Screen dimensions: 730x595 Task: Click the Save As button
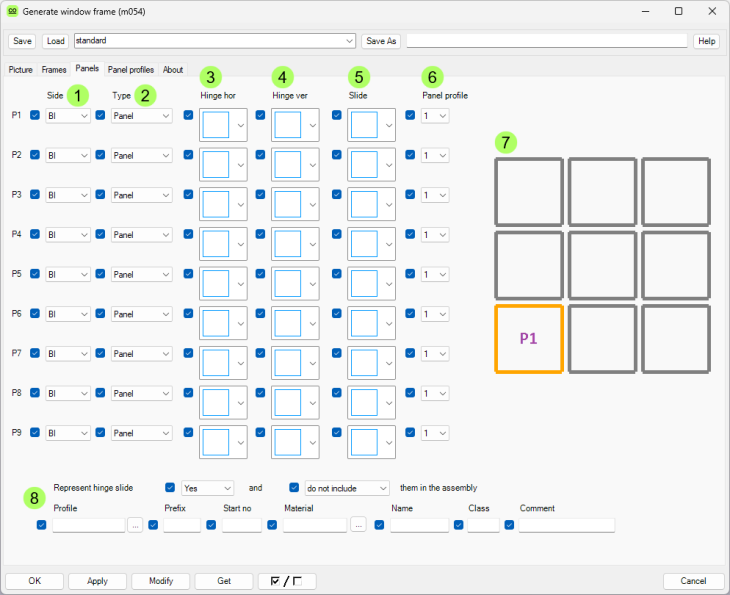tap(381, 41)
